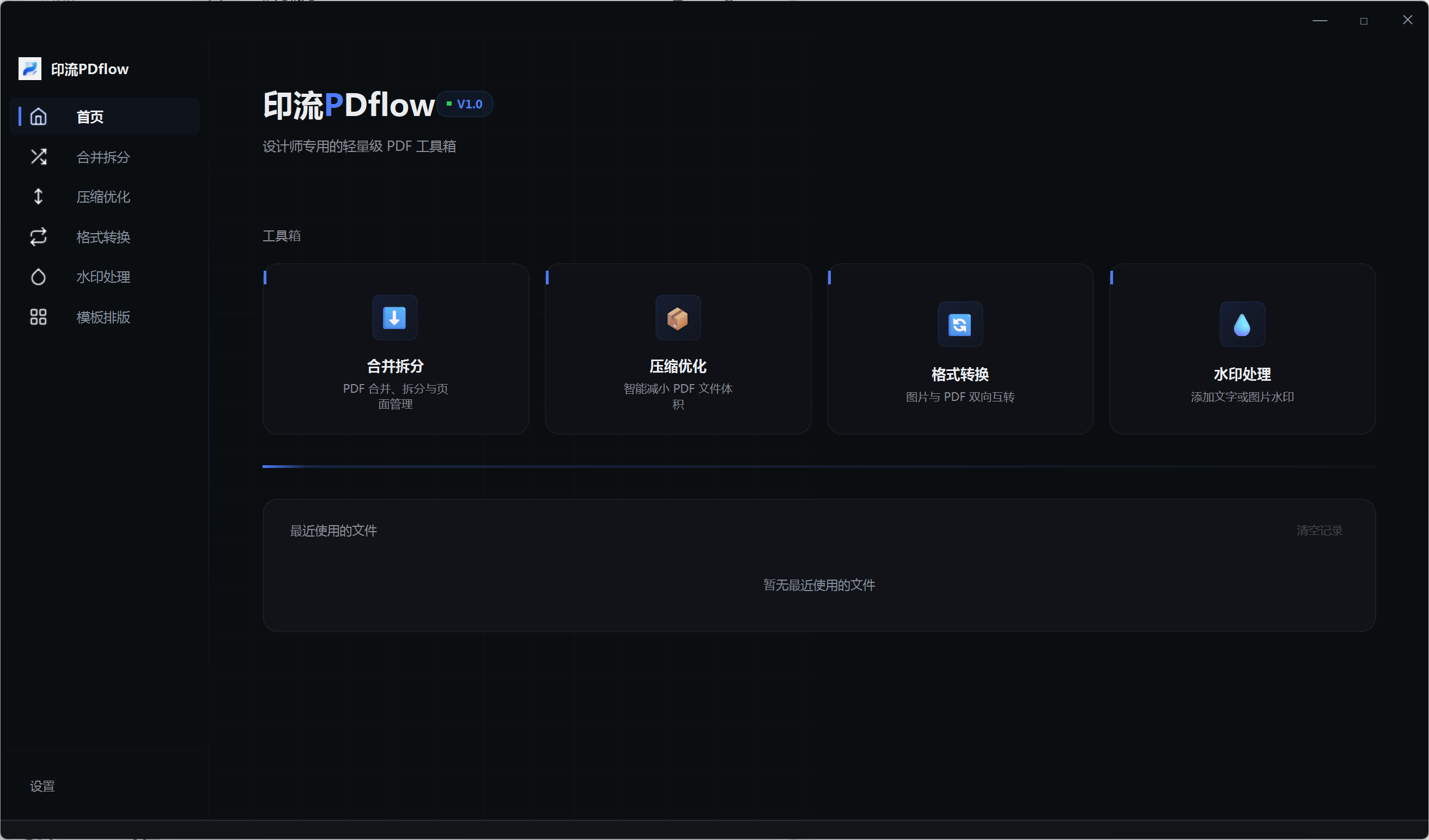Open 设置 at sidebar bottom
1429x840 pixels.
[42, 786]
